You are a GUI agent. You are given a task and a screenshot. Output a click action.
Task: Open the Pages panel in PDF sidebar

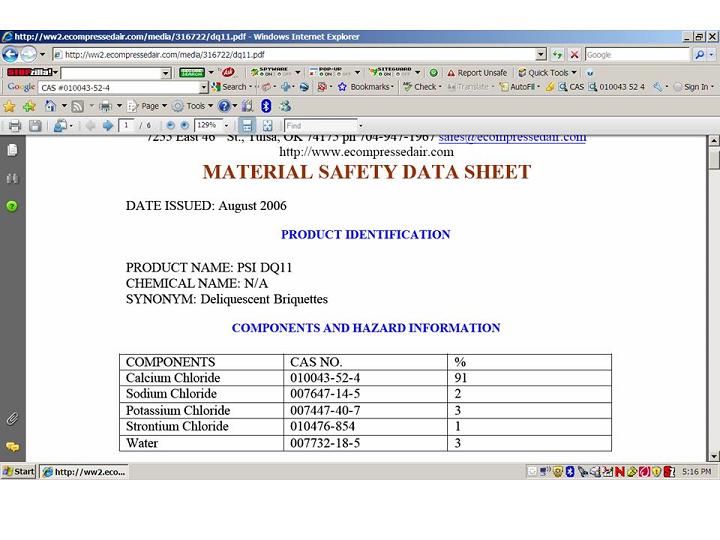tap(12, 150)
